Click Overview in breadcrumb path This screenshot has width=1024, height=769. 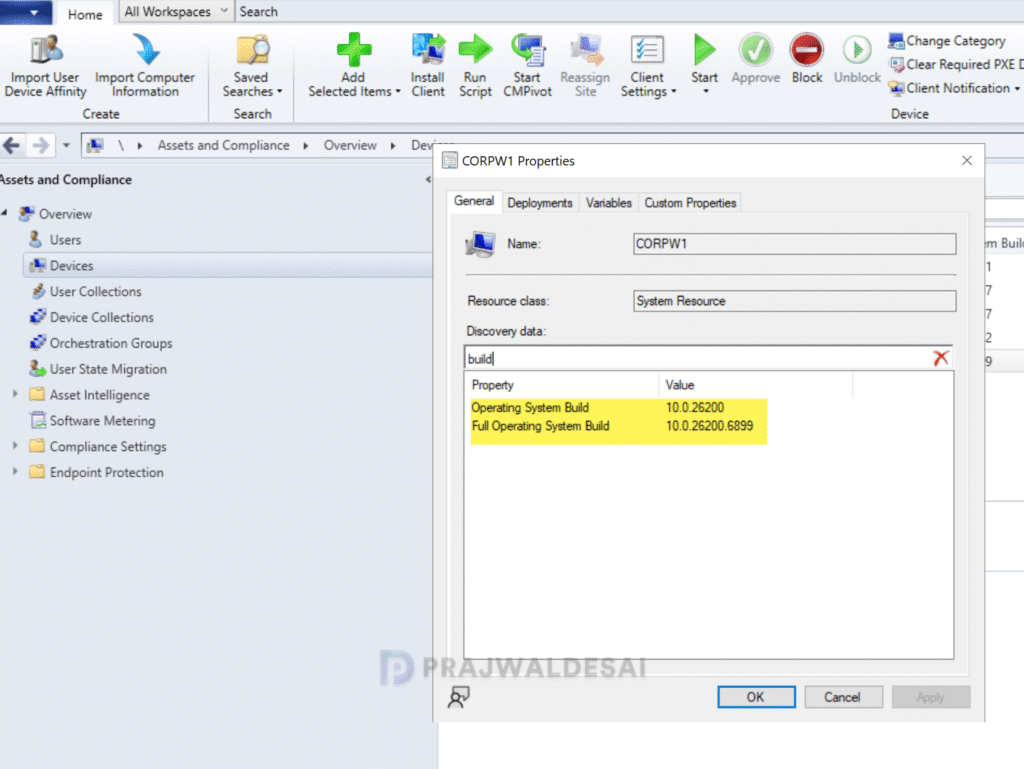pos(350,145)
